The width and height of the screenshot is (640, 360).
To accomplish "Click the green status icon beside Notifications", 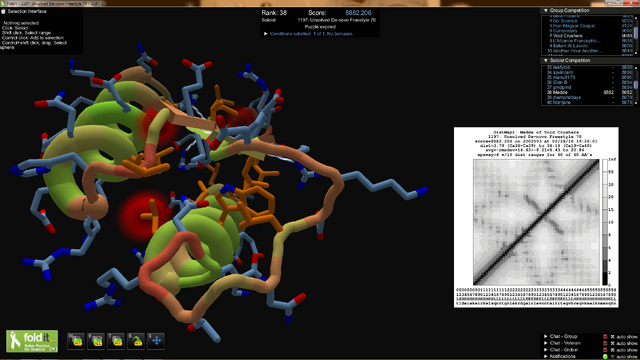I will (x=605, y=357).
